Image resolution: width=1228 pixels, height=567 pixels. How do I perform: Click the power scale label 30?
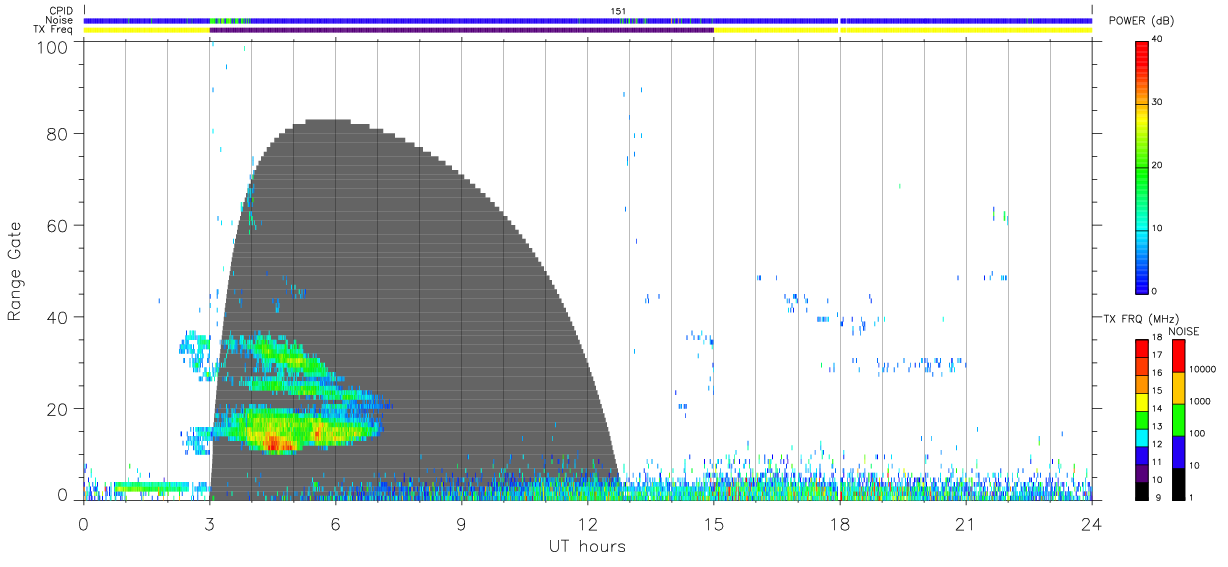1158,103
